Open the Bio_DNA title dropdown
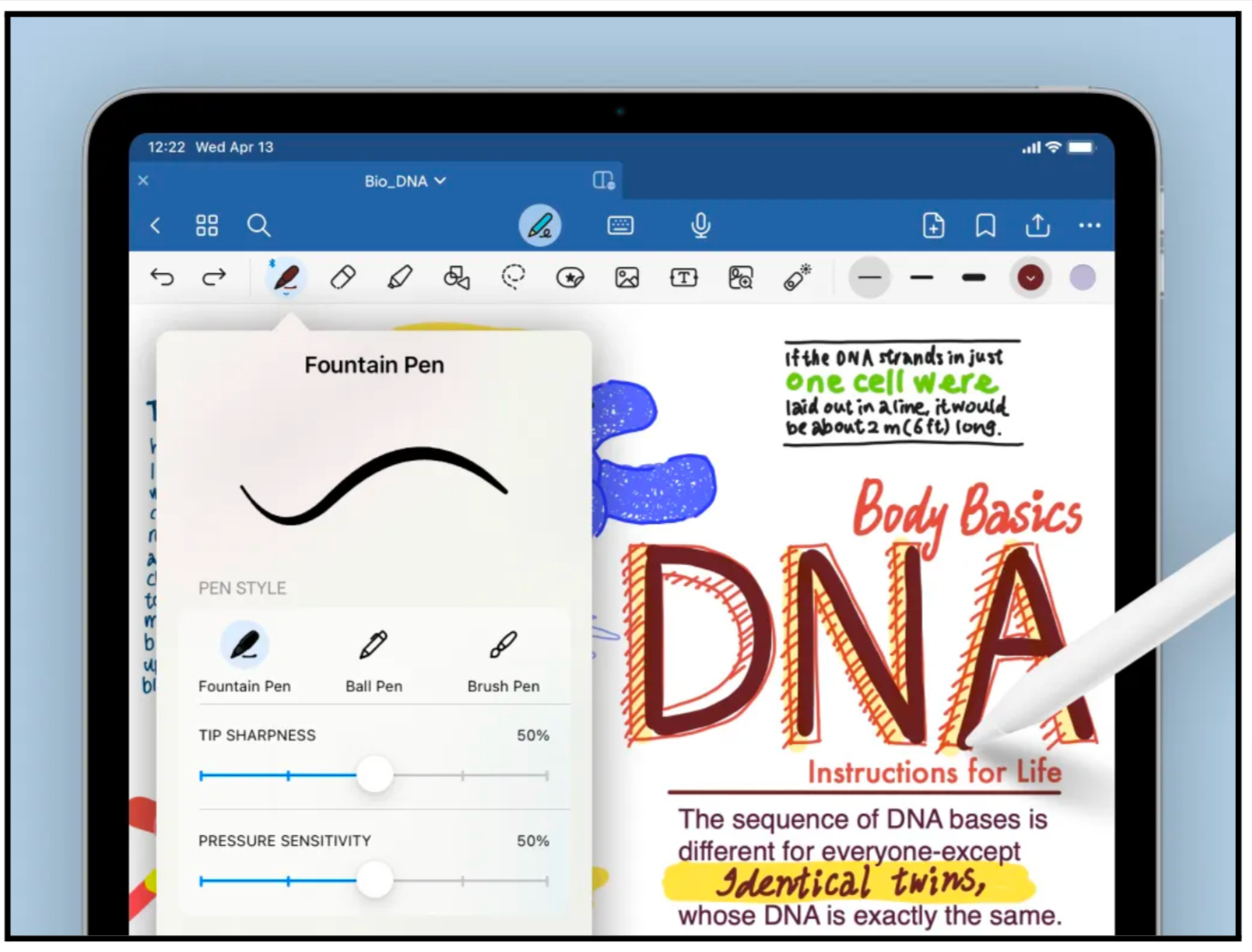Viewport: 1252px width, 952px height. click(407, 180)
